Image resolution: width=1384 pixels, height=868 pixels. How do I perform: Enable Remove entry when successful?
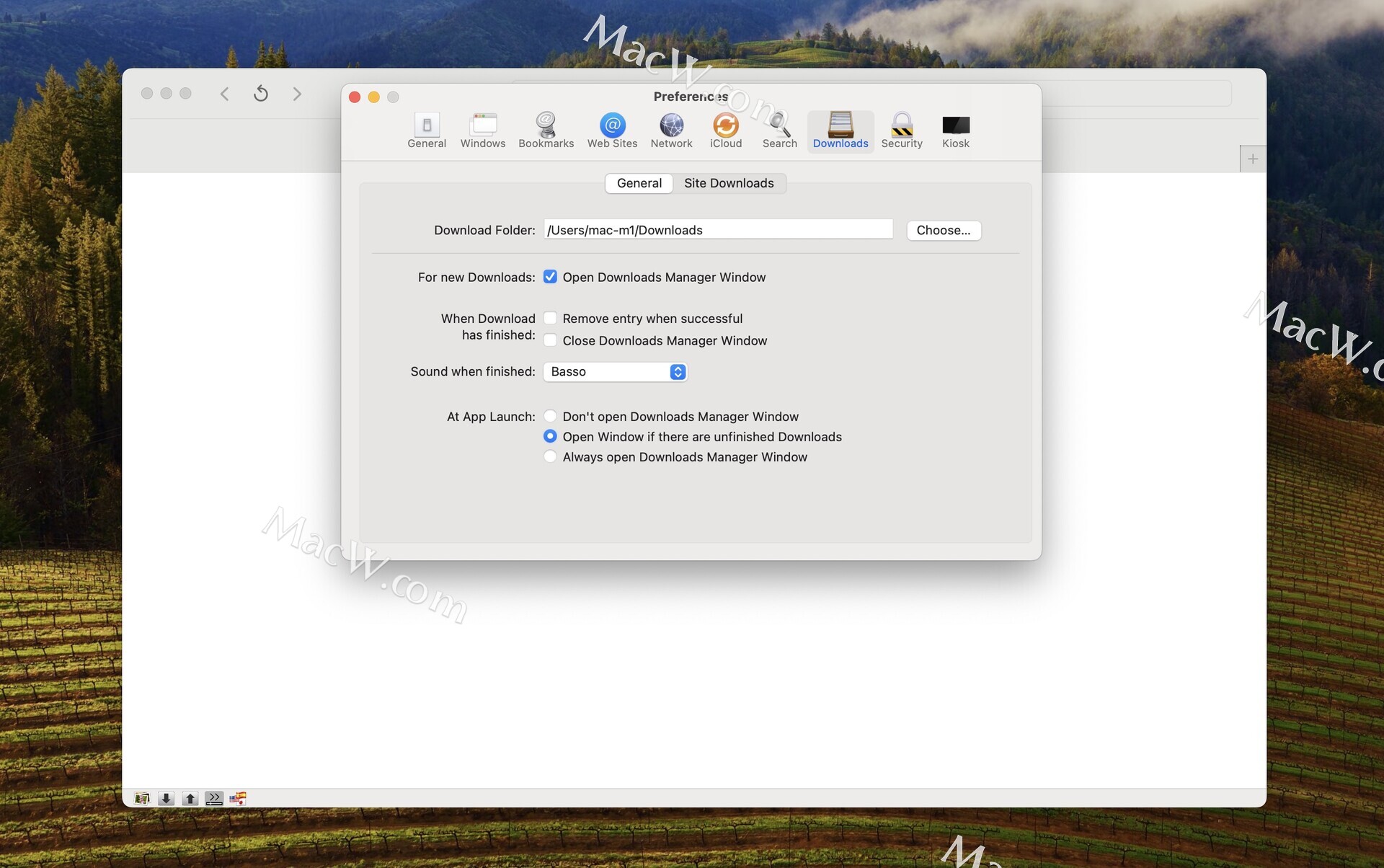550,318
